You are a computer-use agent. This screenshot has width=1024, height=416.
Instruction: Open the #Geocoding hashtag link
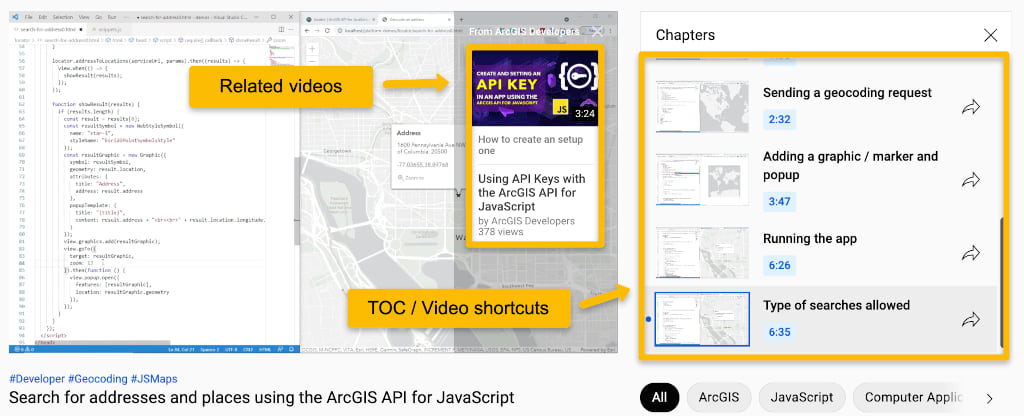[x=97, y=379]
